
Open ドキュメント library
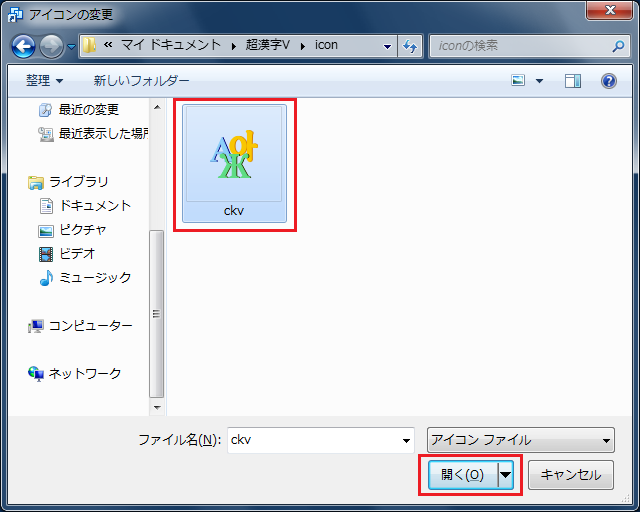click(x=94, y=206)
